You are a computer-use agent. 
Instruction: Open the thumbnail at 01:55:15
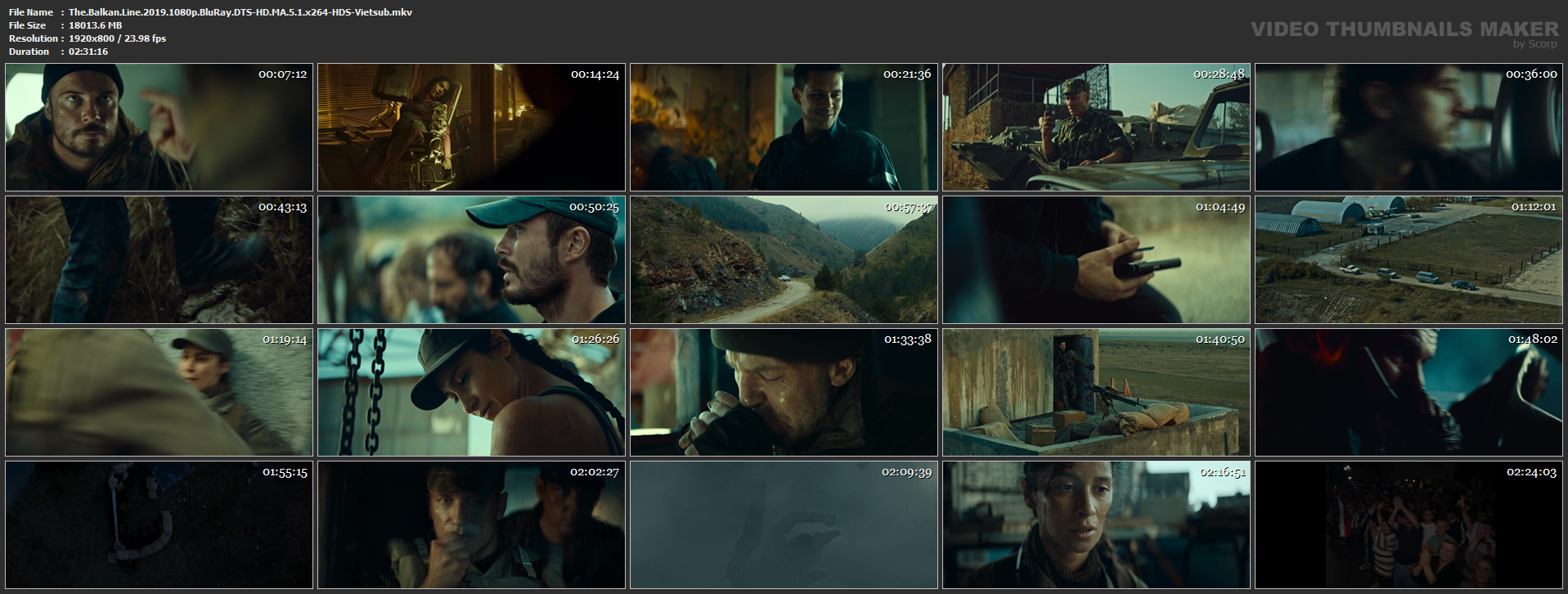tap(159, 525)
